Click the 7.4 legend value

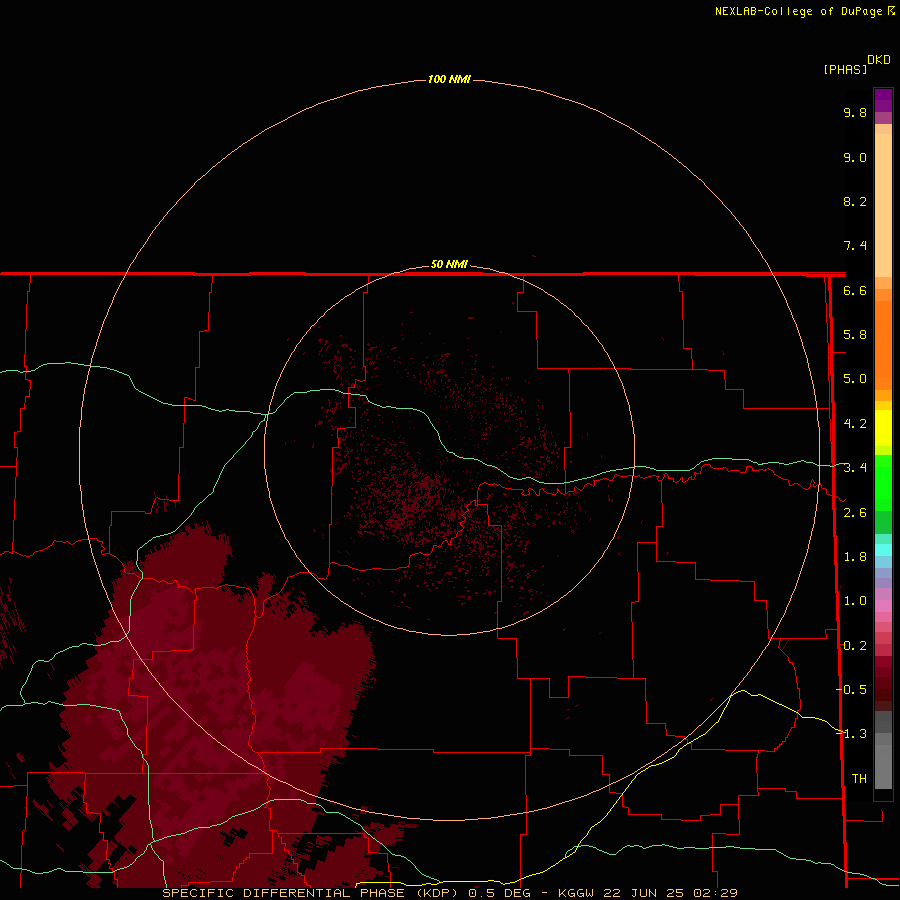(x=855, y=246)
